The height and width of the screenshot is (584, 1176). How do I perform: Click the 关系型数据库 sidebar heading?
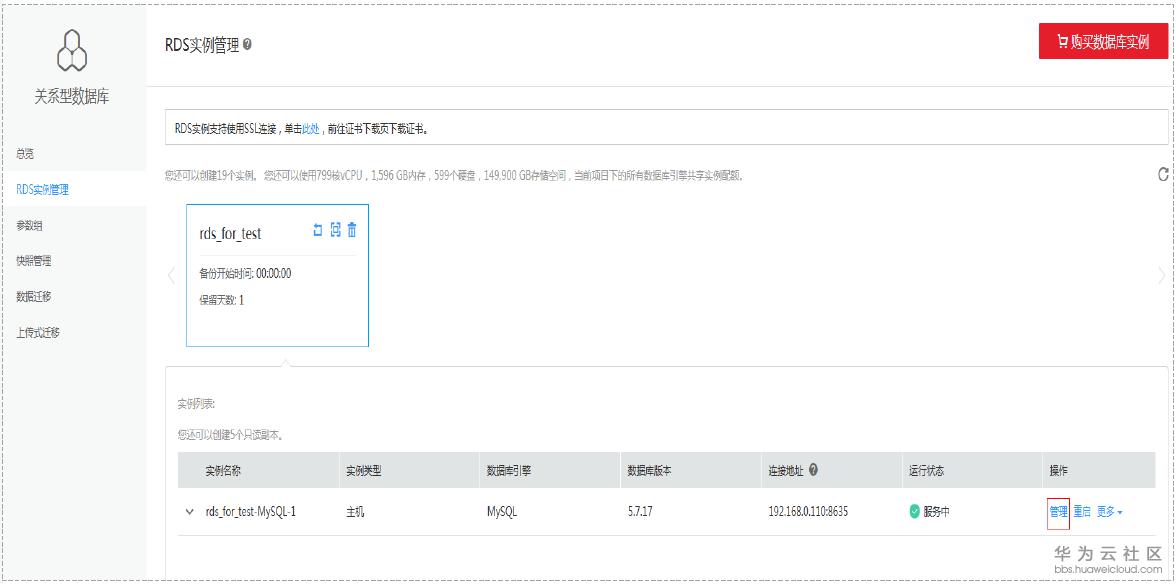coord(72,97)
